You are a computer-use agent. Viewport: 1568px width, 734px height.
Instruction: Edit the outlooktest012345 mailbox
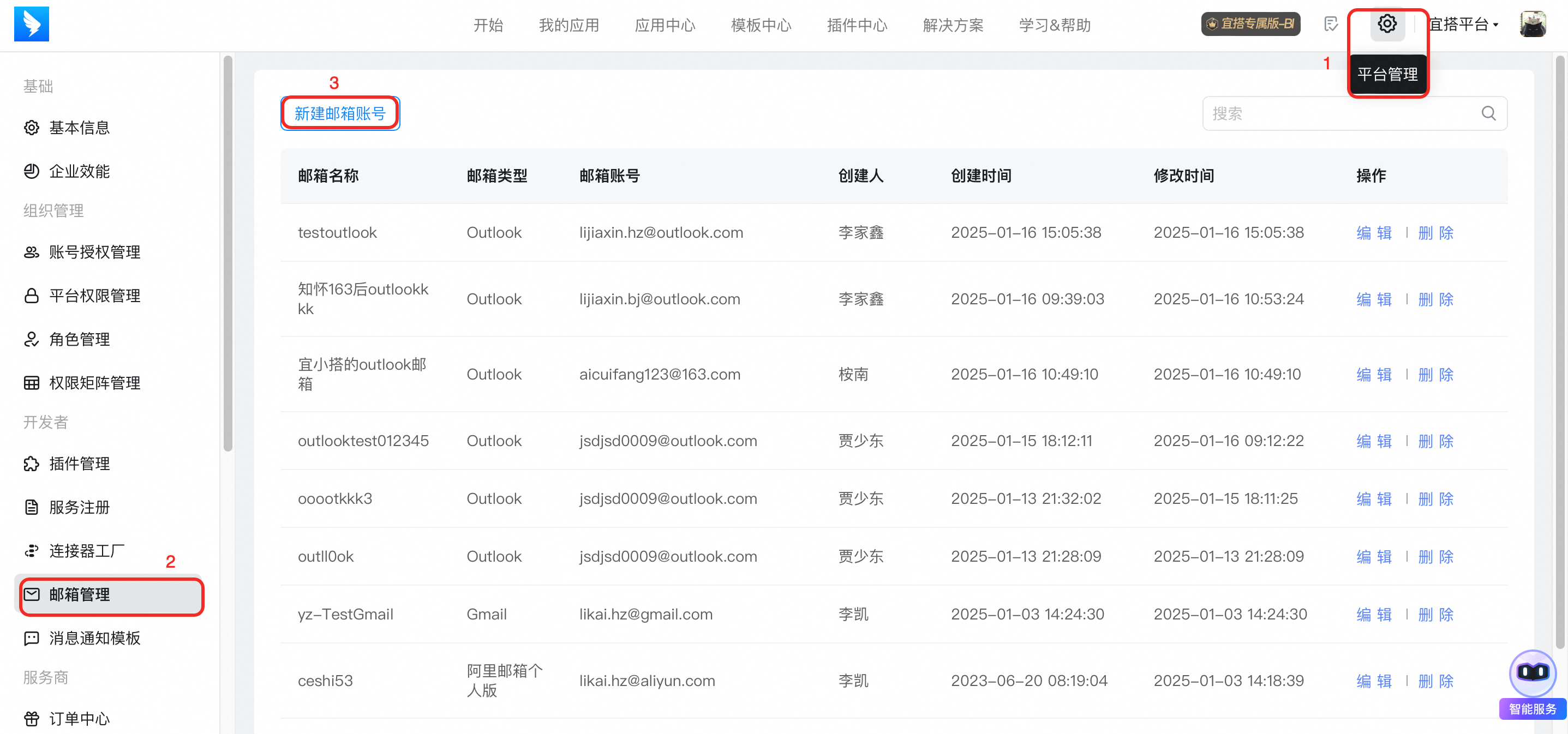click(1374, 441)
